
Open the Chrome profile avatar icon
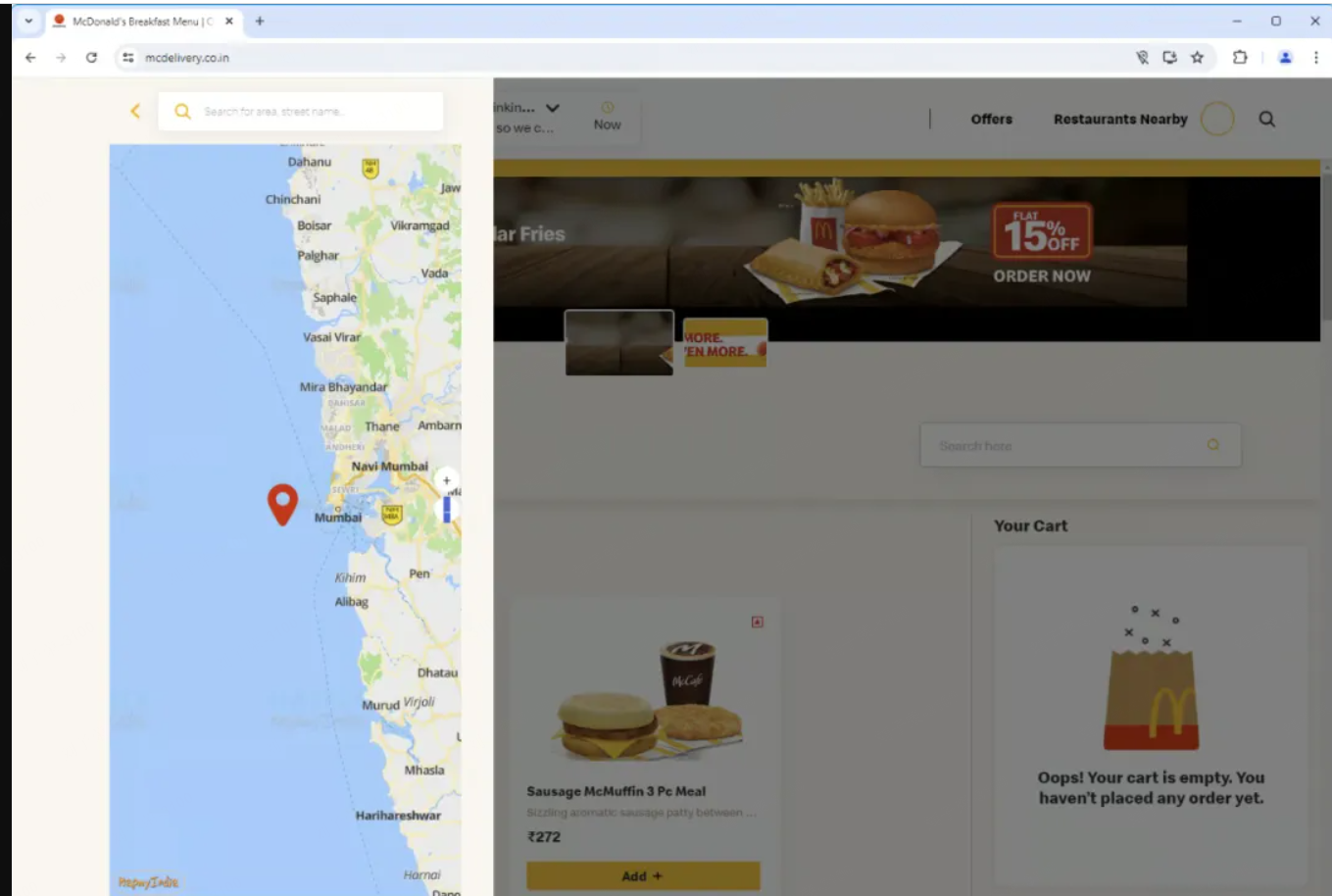click(1285, 58)
